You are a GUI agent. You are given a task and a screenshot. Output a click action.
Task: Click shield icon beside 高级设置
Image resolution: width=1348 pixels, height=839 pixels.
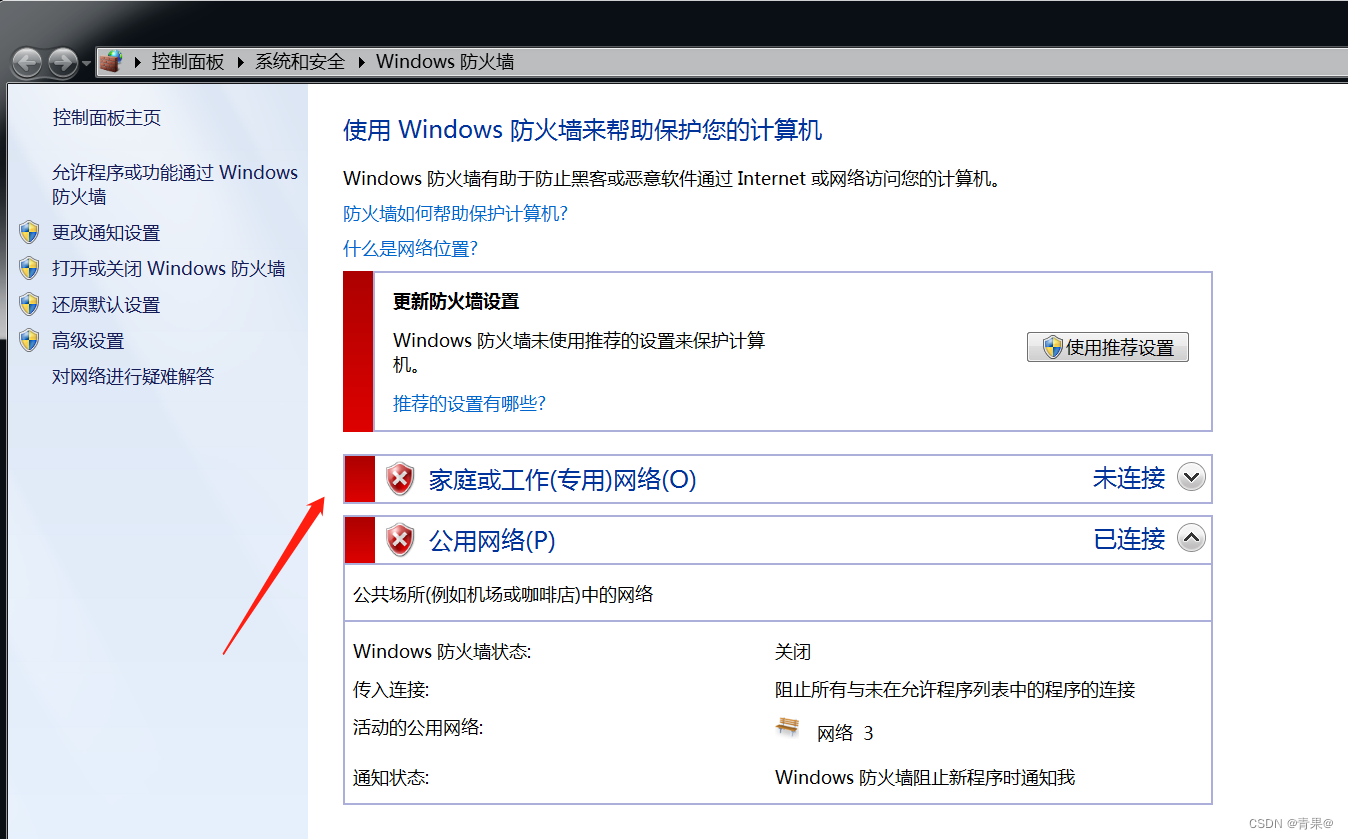(29, 340)
